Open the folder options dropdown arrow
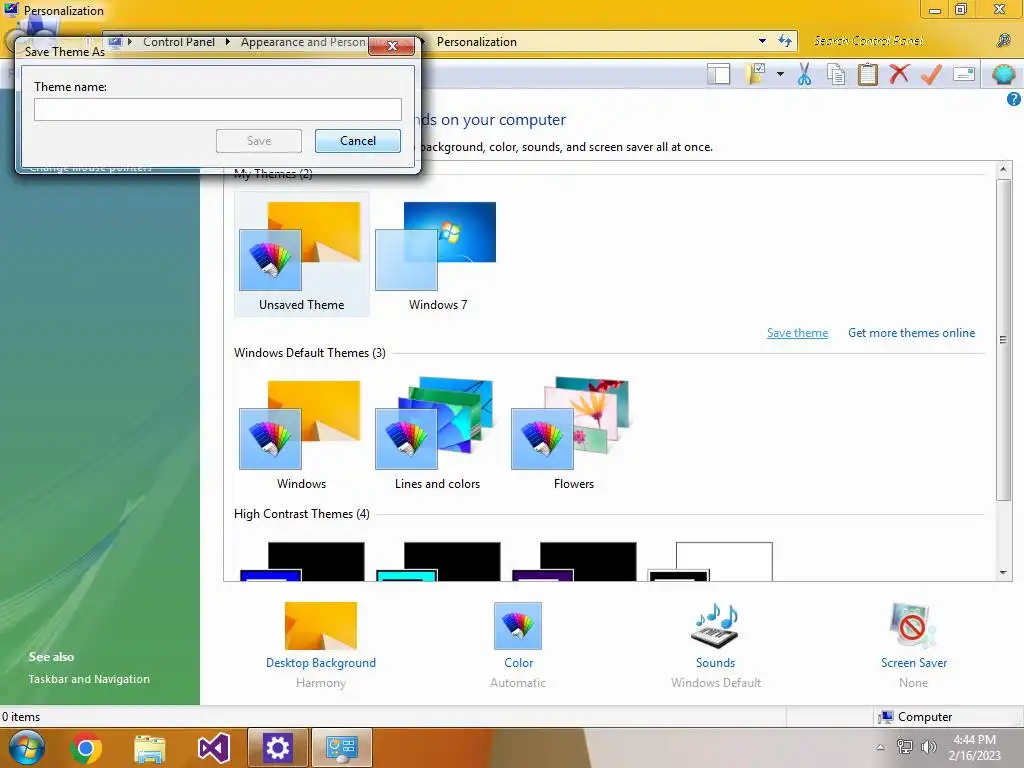The height and width of the screenshot is (768, 1024). tap(780, 74)
